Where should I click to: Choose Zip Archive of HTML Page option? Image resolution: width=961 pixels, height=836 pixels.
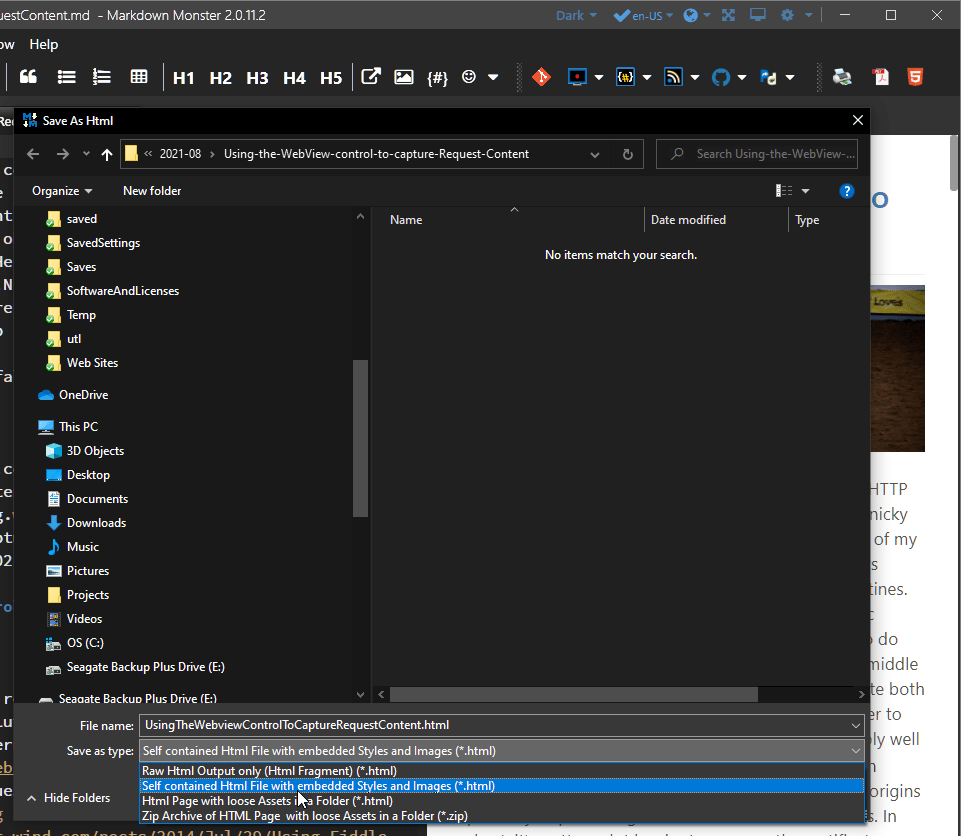[502, 816]
